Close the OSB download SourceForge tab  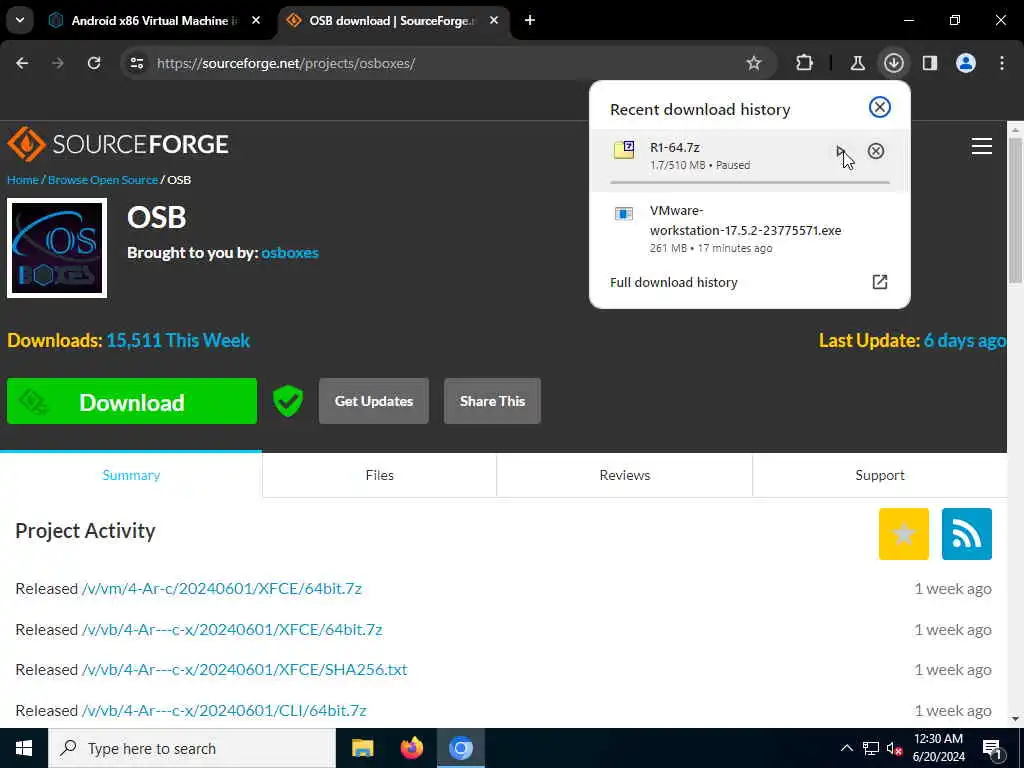tap(494, 20)
